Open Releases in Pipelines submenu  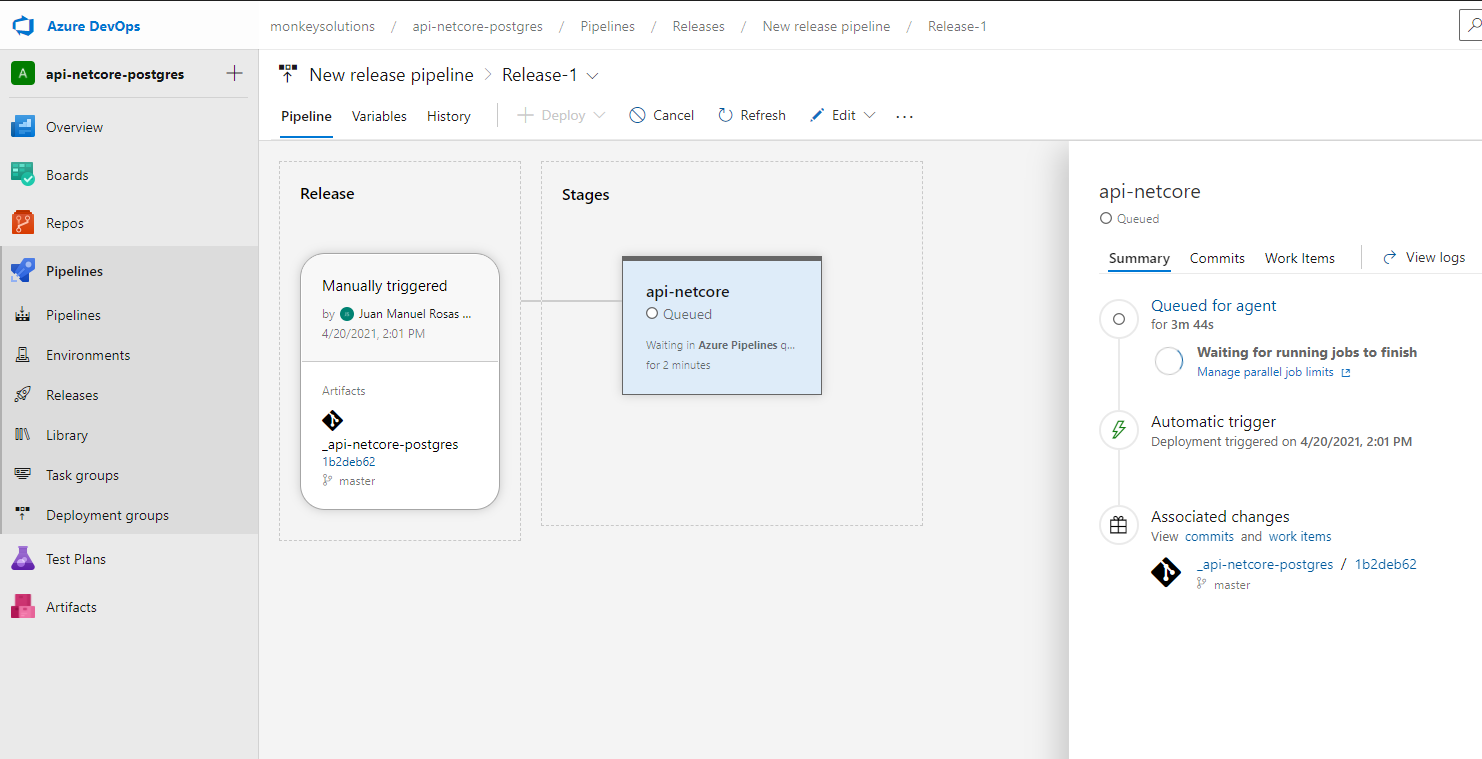[72, 395]
